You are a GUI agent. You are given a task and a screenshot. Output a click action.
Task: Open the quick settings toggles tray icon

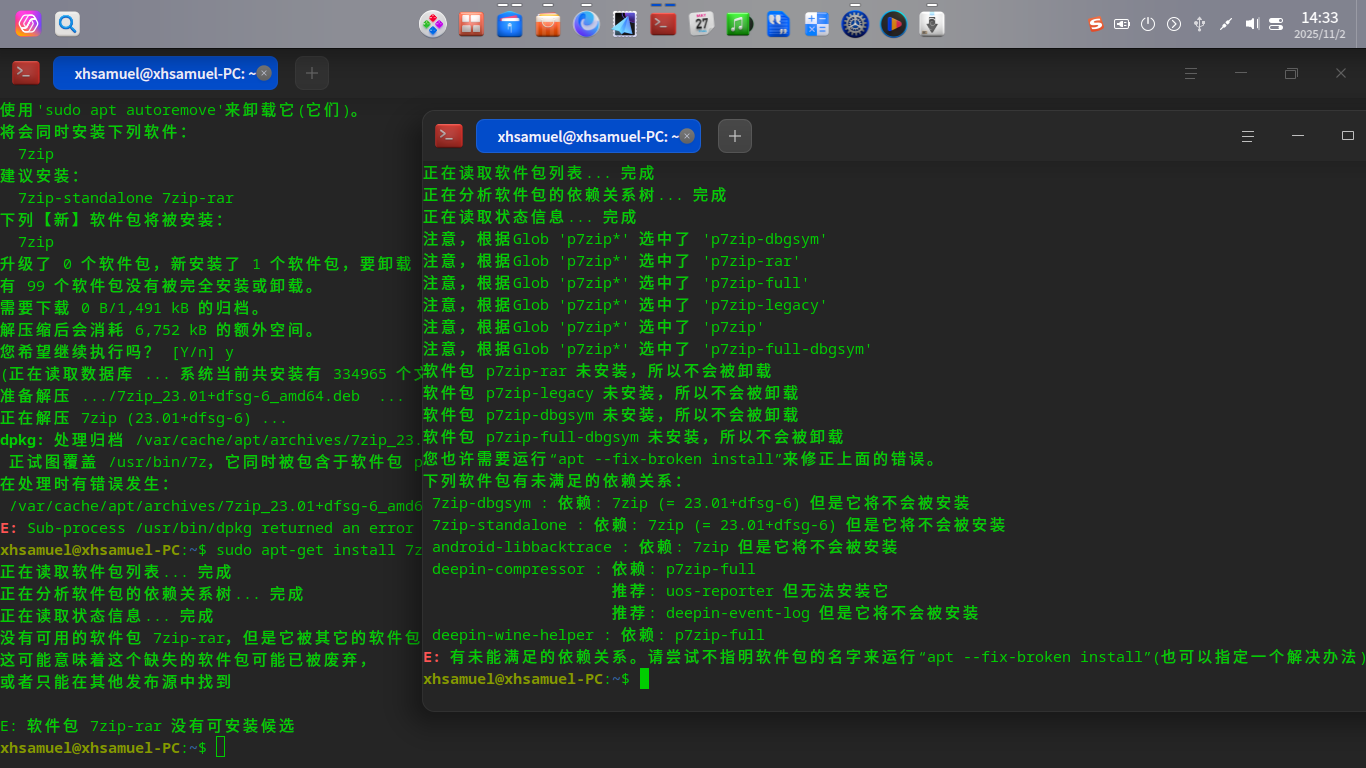pos(1276,24)
